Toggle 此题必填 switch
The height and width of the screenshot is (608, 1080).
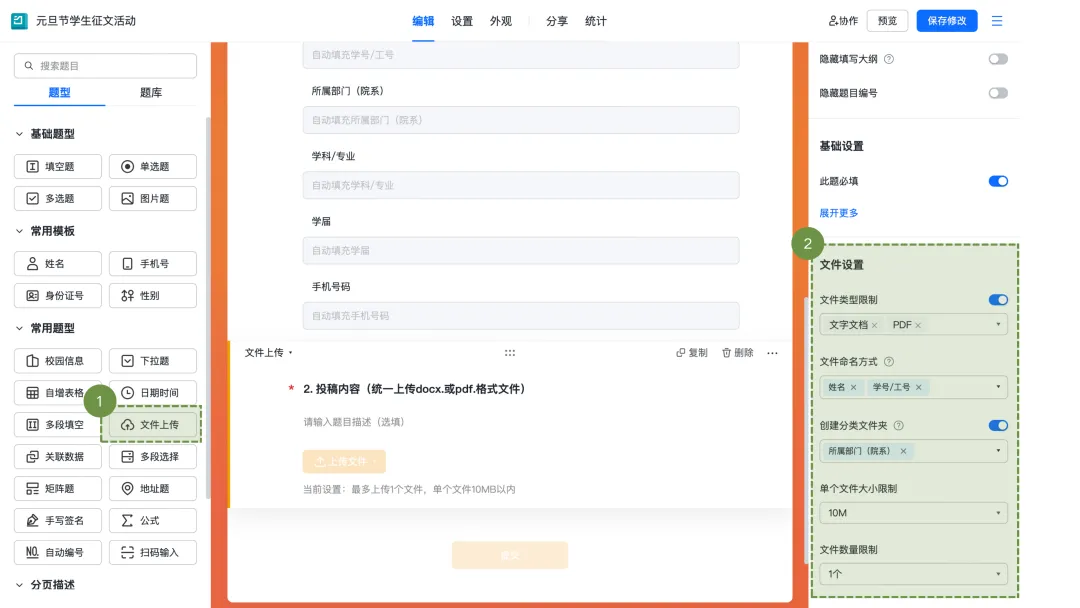[x=998, y=181]
